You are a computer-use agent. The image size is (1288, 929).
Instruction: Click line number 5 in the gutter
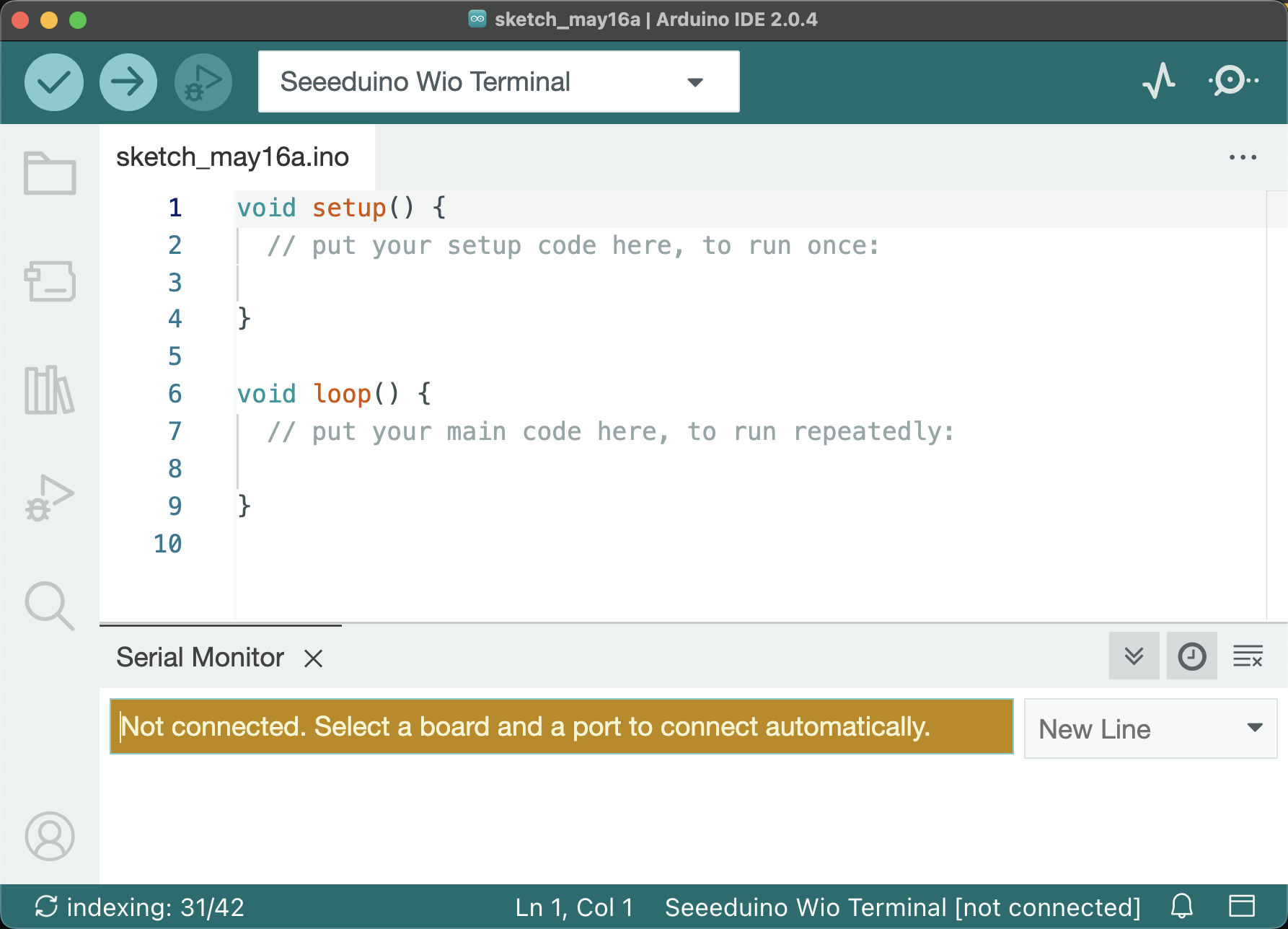[x=175, y=356]
